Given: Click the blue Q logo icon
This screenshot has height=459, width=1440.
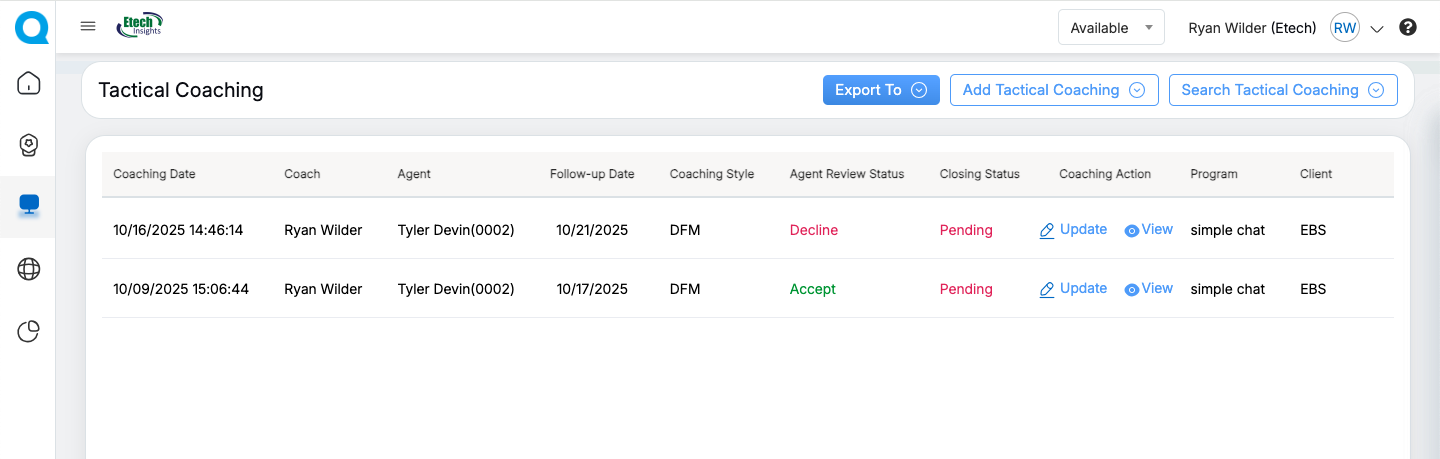Looking at the screenshot, I should 31,27.
